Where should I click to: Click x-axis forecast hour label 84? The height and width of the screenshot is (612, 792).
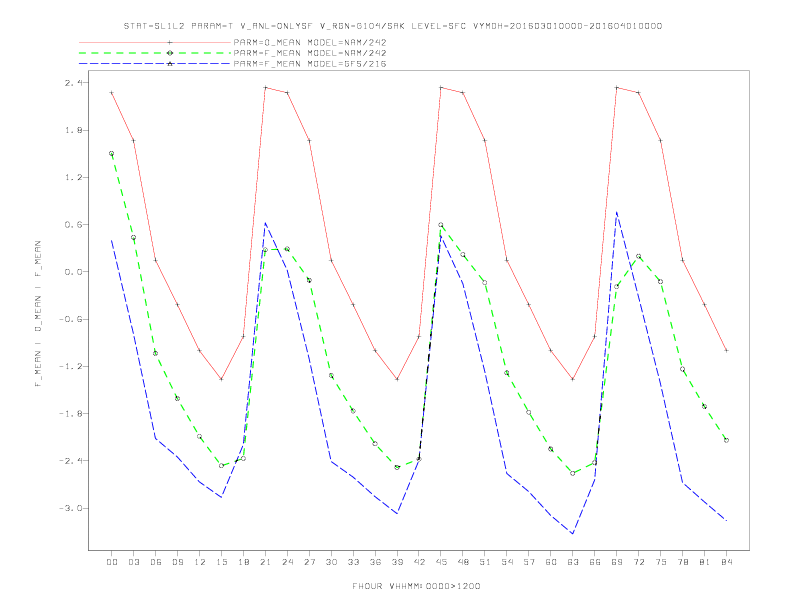[727, 562]
